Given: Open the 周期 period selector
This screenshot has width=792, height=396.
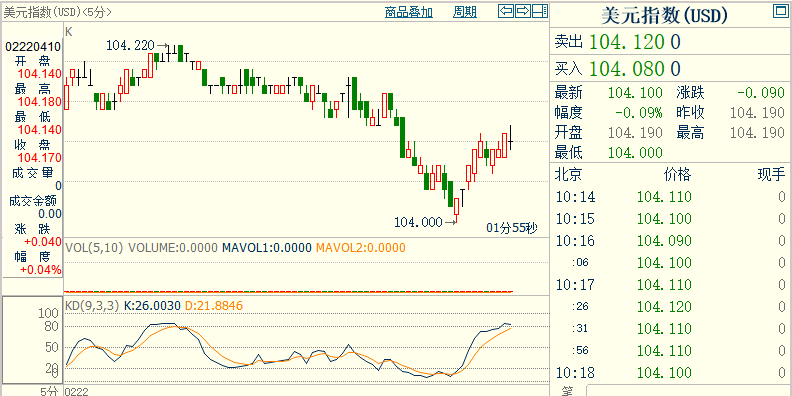Looking at the screenshot, I should pyautogui.click(x=465, y=12).
